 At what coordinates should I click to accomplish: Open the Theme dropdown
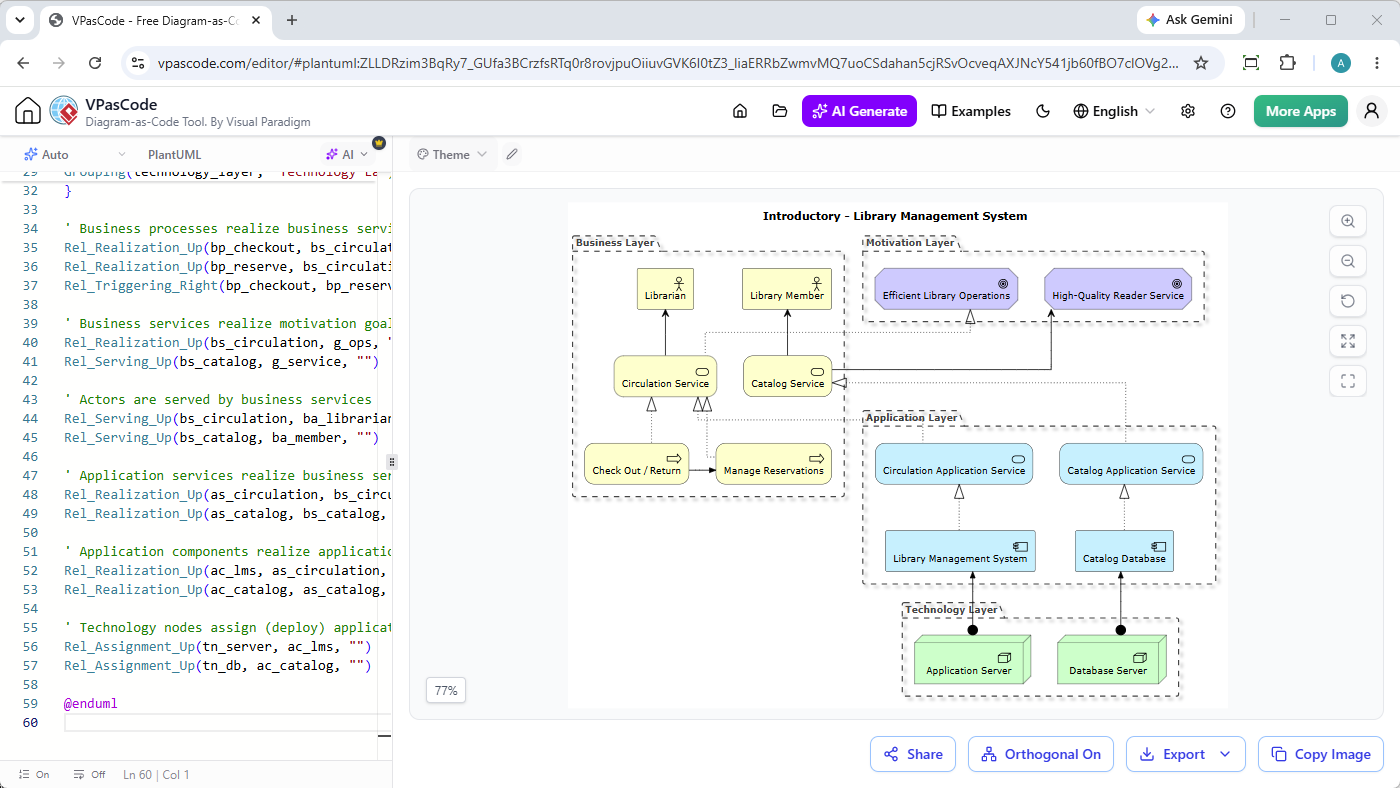pos(452,154)
